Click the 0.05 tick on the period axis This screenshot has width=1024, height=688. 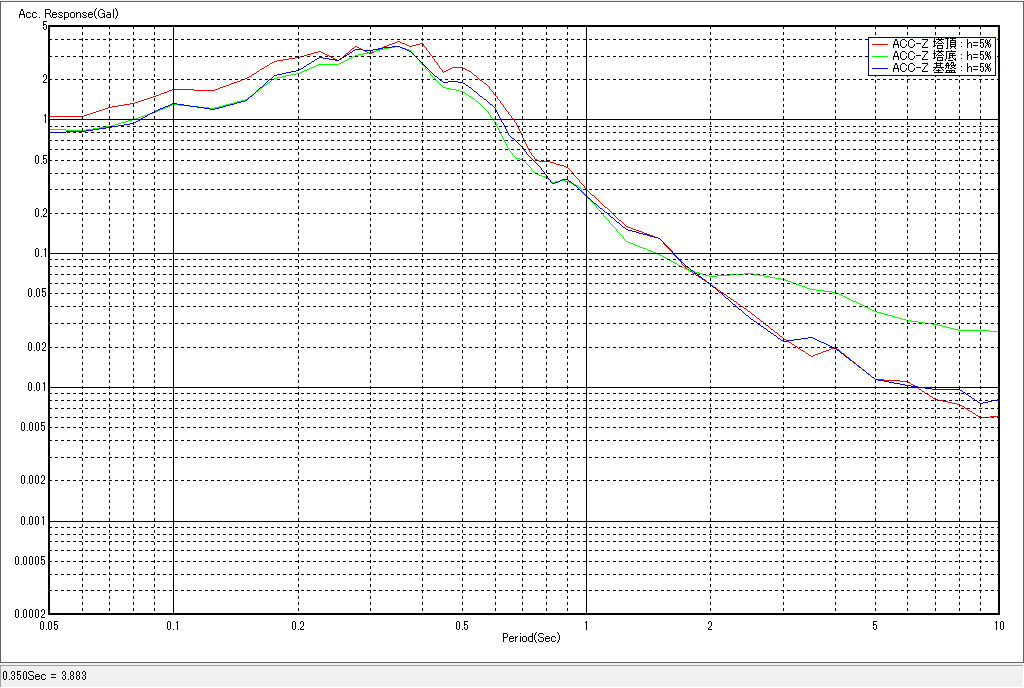pos(49,625)
